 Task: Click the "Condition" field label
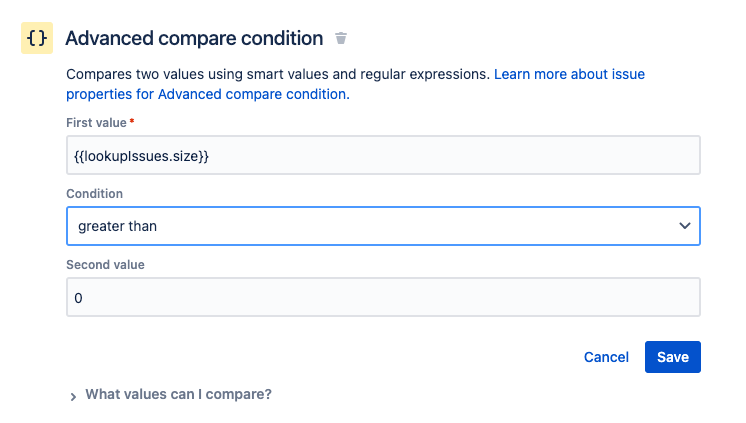tap(94, 193)
